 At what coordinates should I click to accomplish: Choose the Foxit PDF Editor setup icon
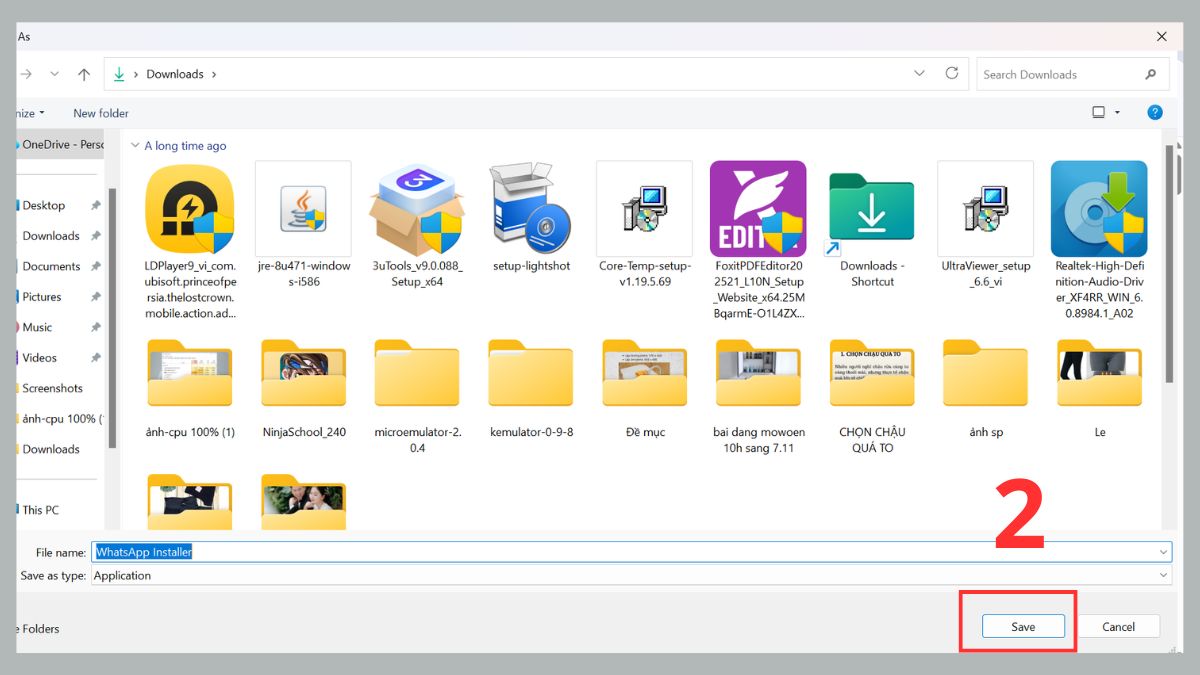point(758,209)
